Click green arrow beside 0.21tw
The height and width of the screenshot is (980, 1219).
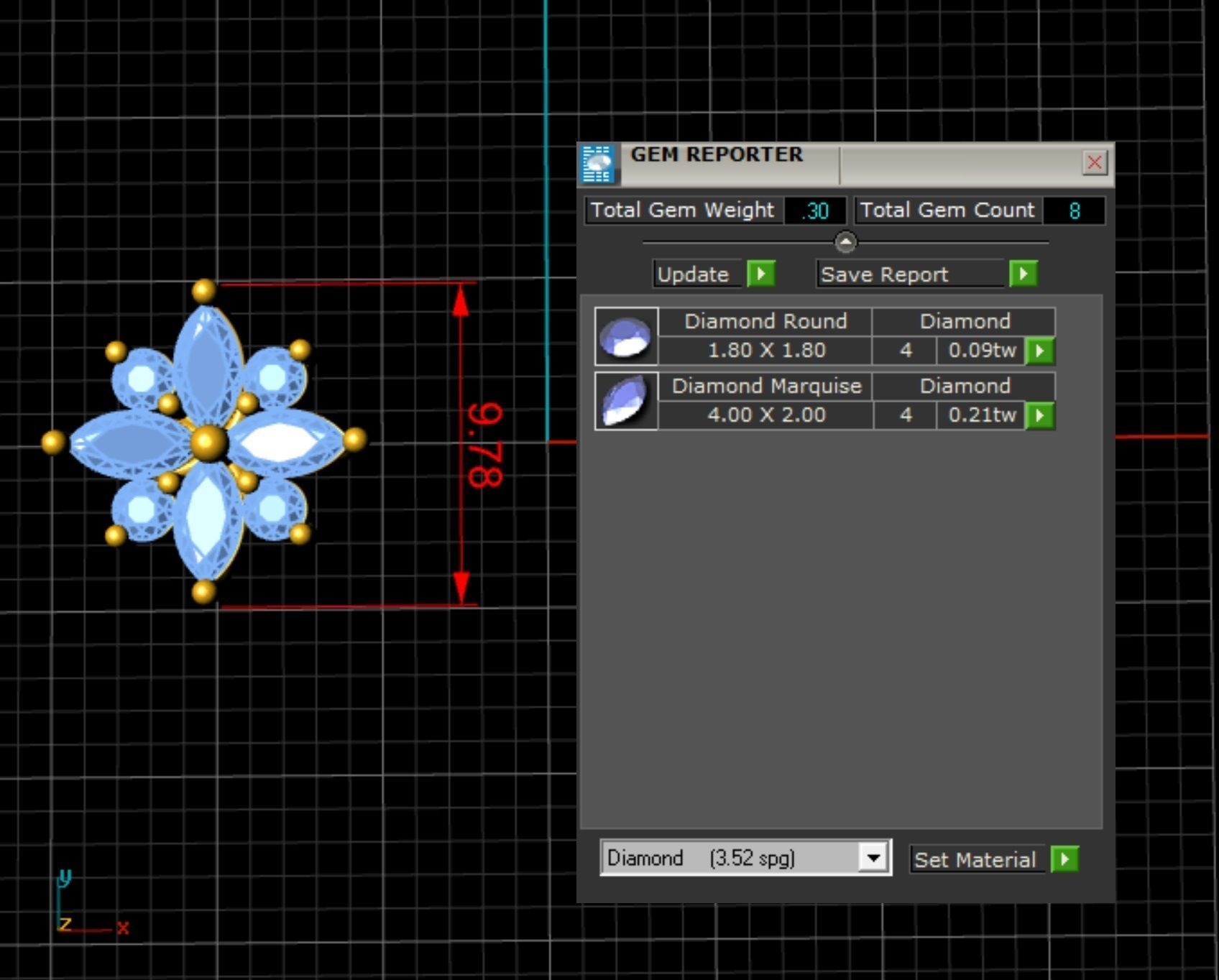click(x=1040, y=416)
